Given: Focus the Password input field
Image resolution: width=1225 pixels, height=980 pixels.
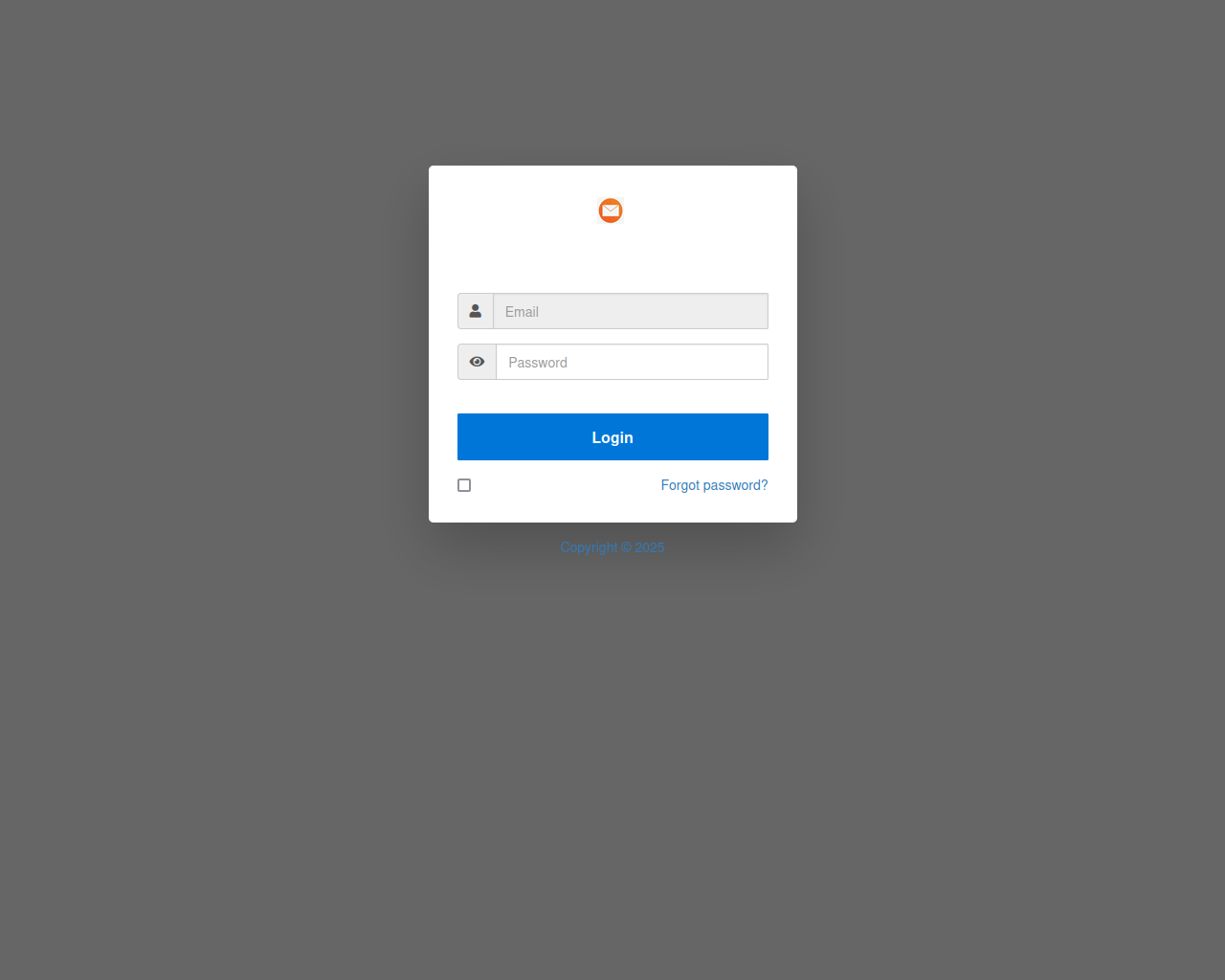Looking at the screenshot, I should click(x=632, y=362).
